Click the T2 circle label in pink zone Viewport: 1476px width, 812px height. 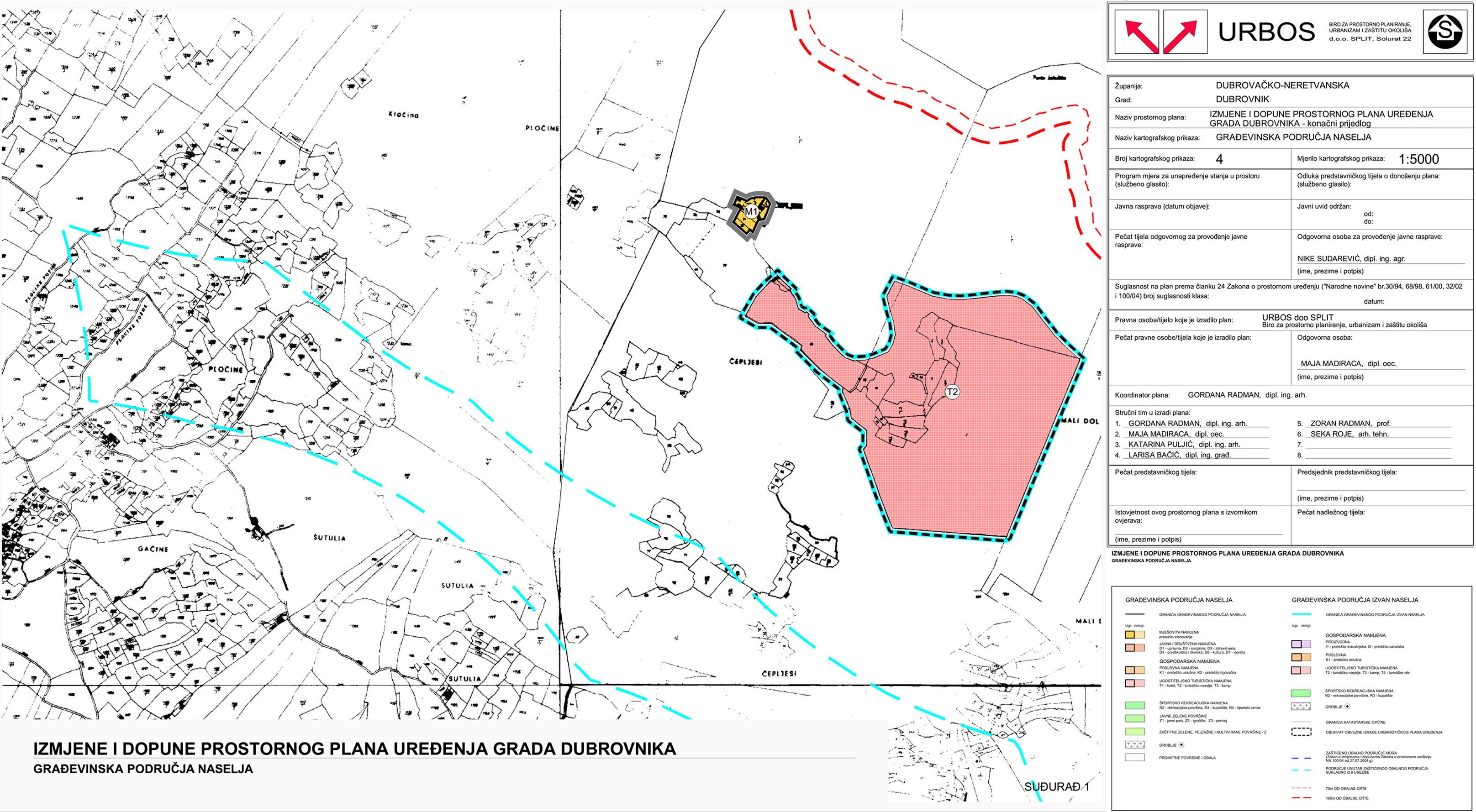[x=952, y=392]
